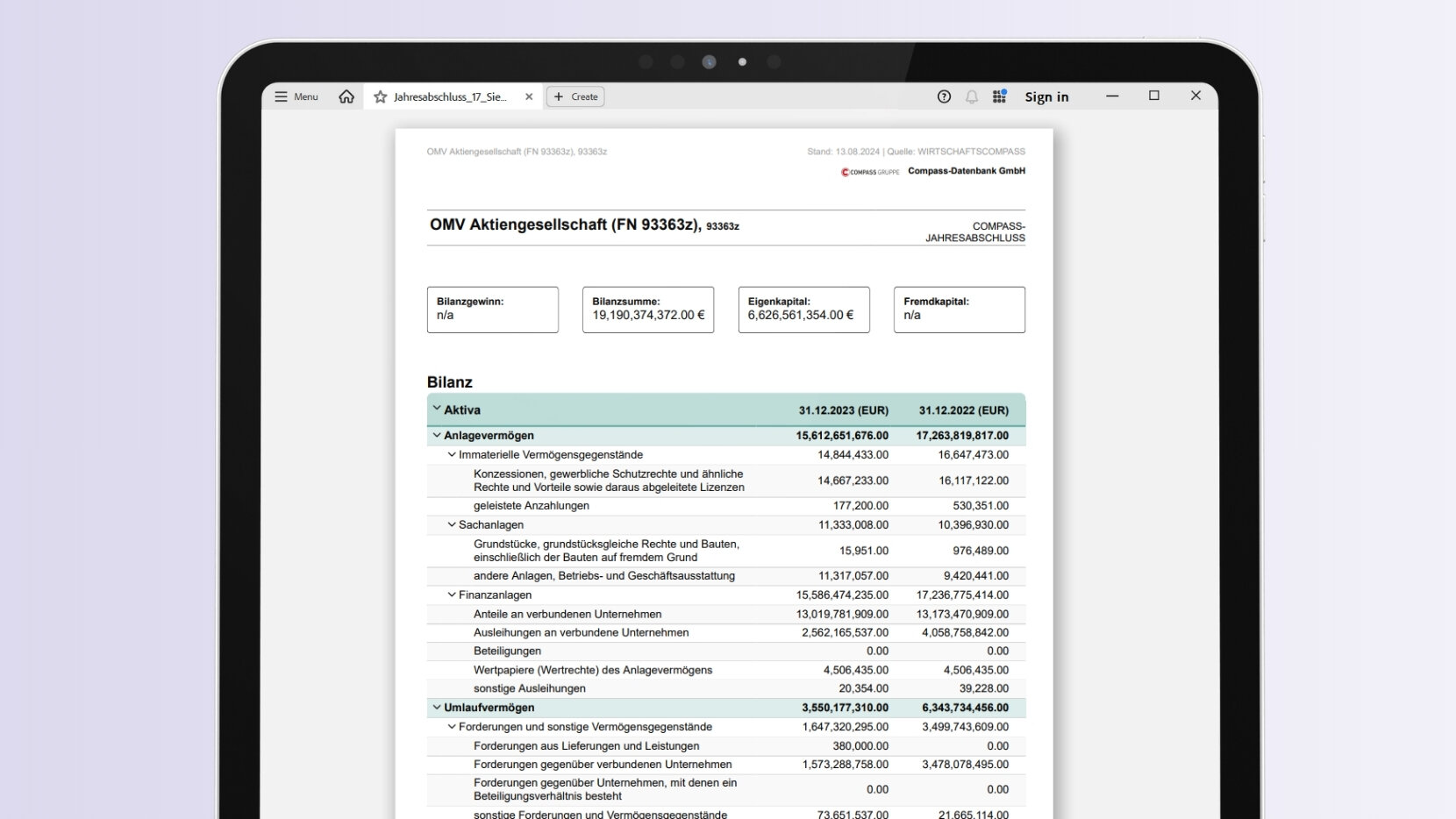Click the Eigenkapital value box
The height and width of the screenshot is (819, 1456).
click(x=804, y=310)
